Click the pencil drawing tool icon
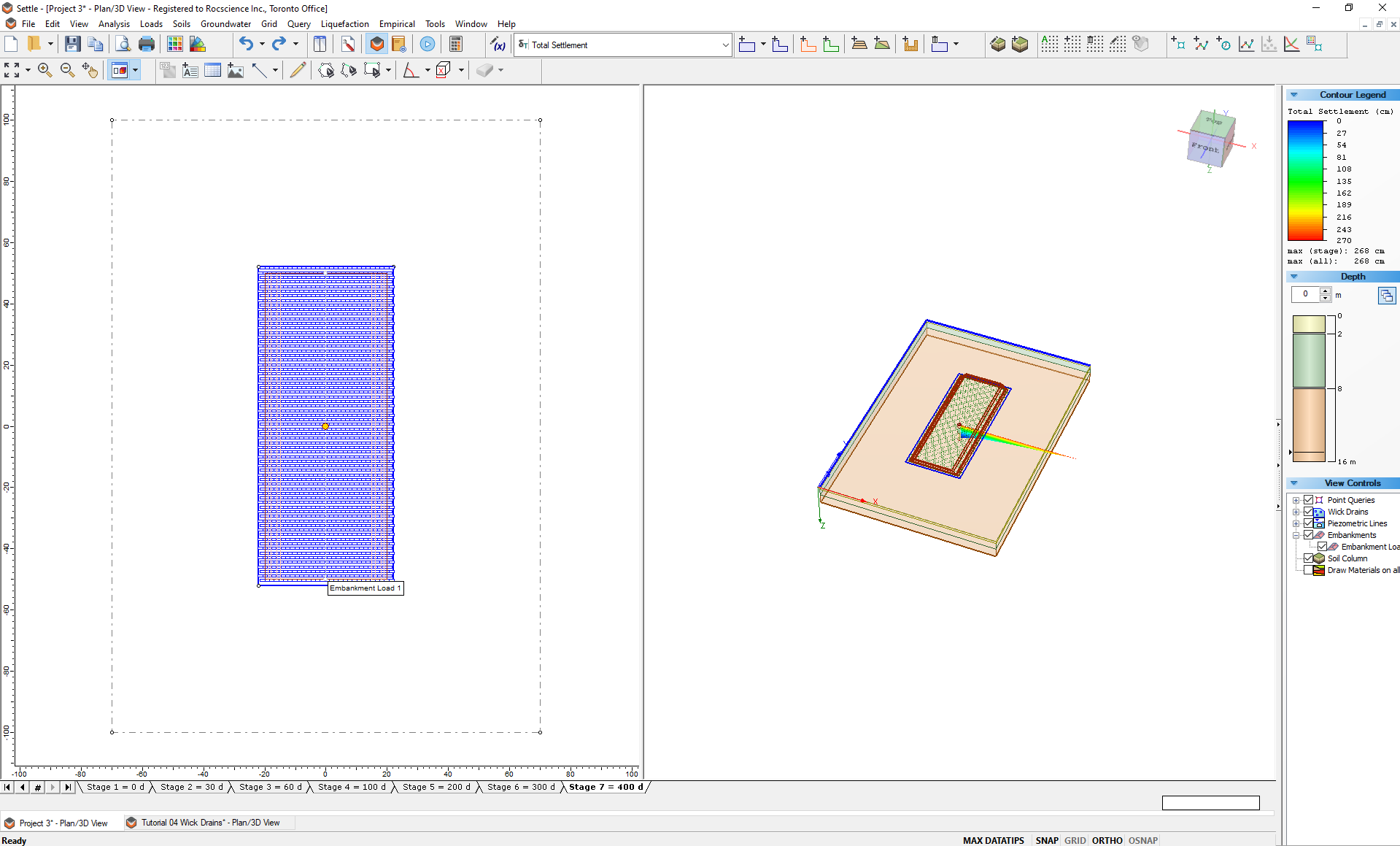 tap(298, 70)
